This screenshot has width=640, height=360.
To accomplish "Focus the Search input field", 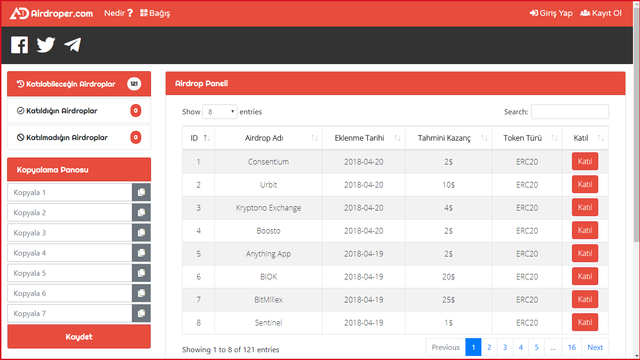I will coord(570,111).
